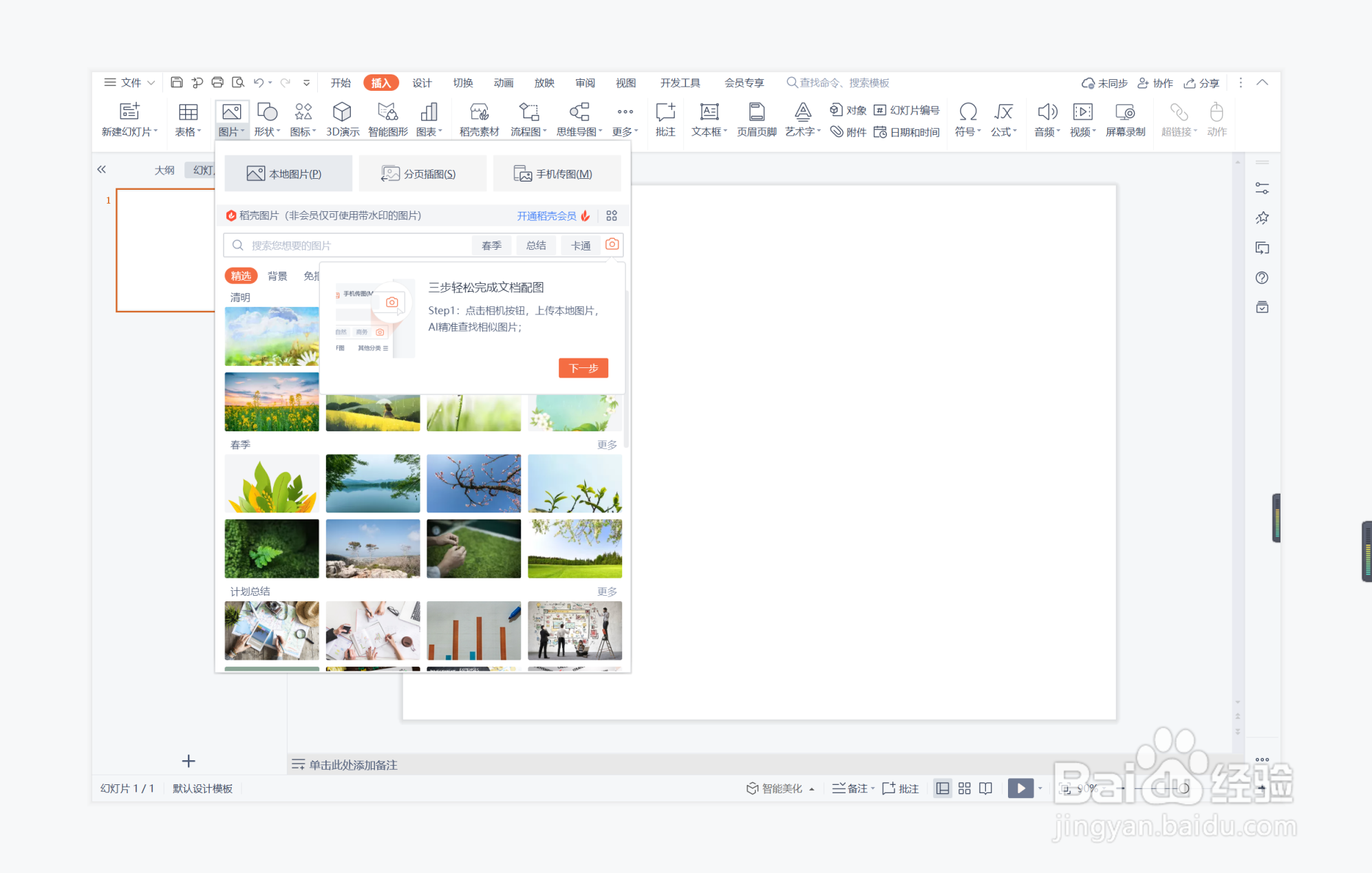
Task: Insert 日期和时间 date and time
Action: click(907, 132)
